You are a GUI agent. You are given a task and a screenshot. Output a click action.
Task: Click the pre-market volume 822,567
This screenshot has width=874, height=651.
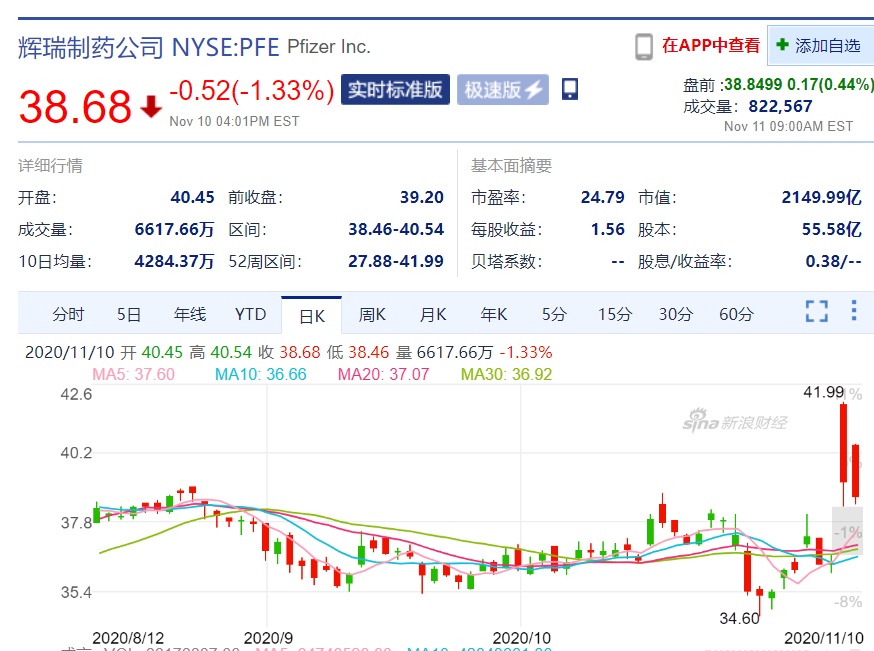(x=780, y=106)
